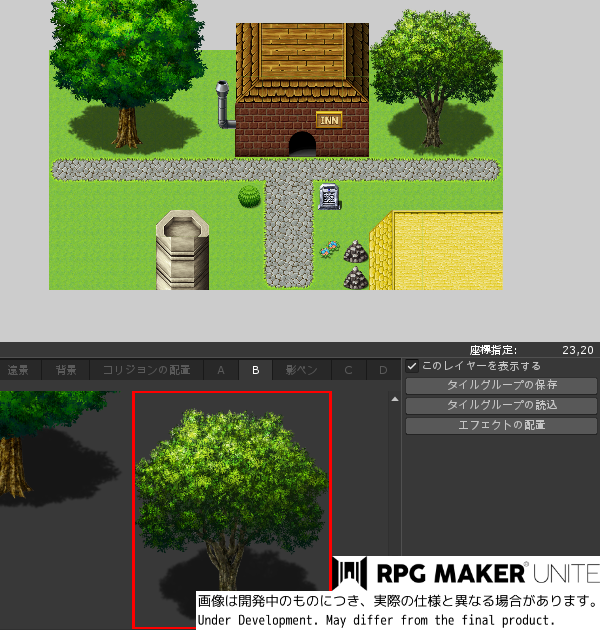The height and width of the screenshot is (630, 600).
Task: Click the エフェクトの配置 button
Action: pos(502,425)
